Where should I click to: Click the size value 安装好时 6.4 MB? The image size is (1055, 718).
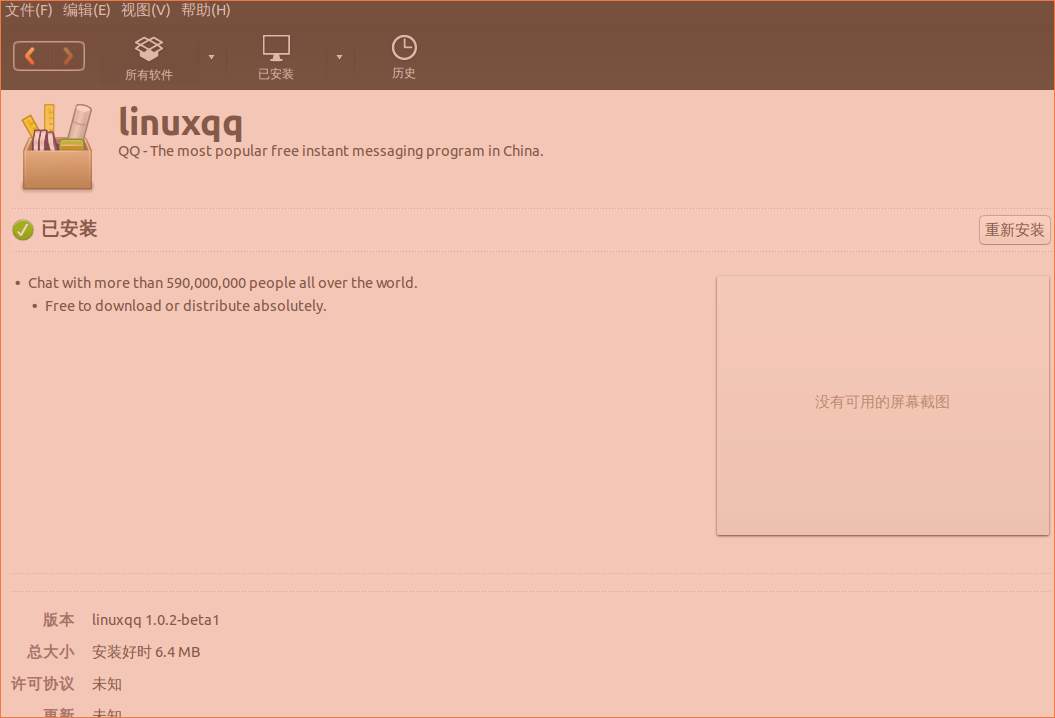(146, 652)
